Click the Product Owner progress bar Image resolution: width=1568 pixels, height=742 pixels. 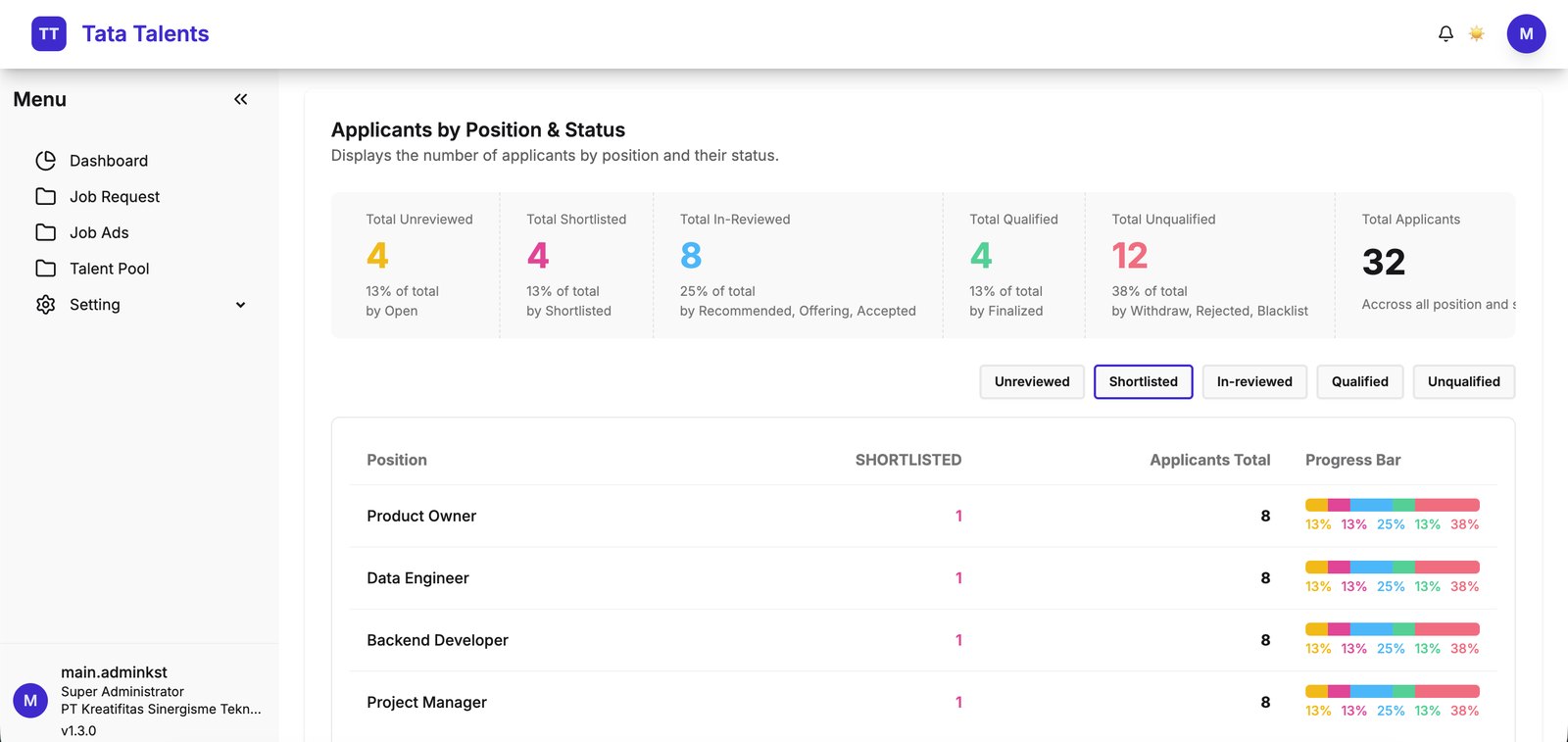[x=1393, y=505]
